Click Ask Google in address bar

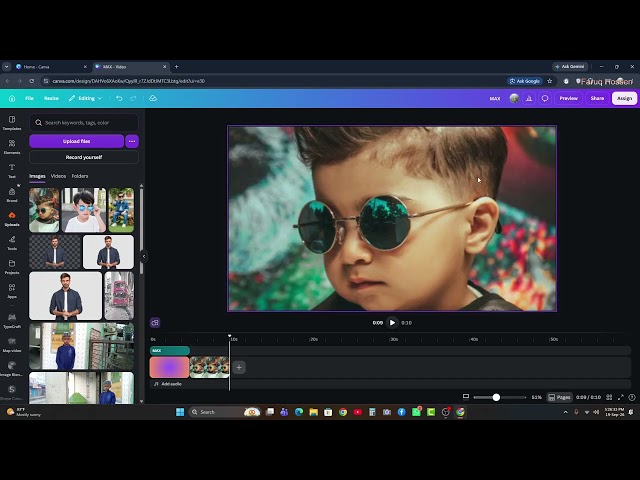pos(524,81)
